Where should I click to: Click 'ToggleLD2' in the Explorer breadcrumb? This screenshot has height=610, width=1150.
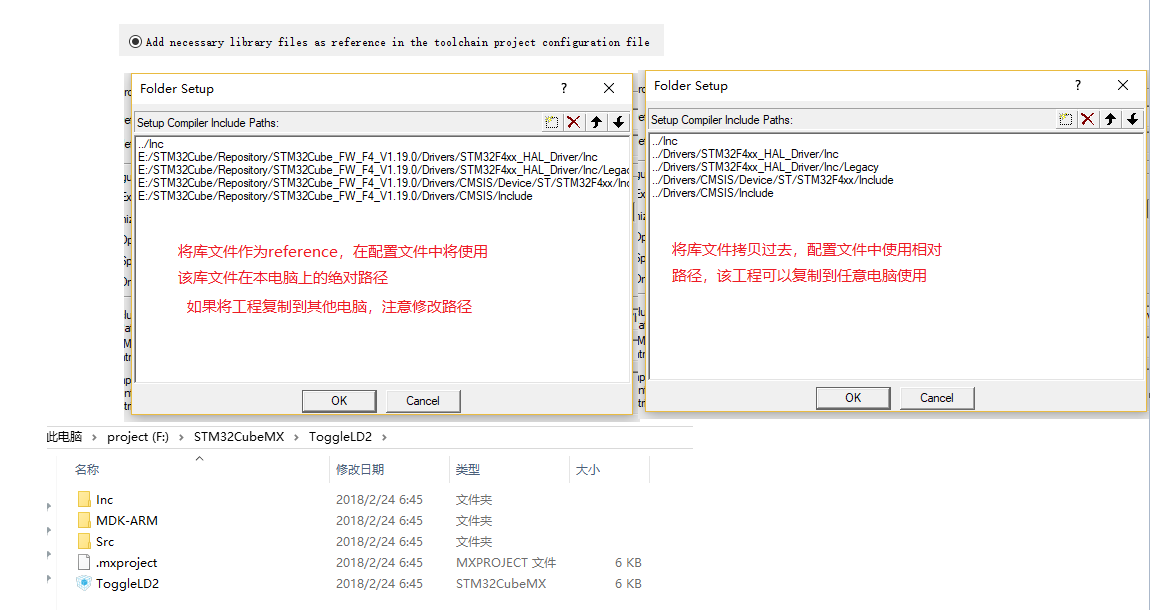click(x=340, y=437)
